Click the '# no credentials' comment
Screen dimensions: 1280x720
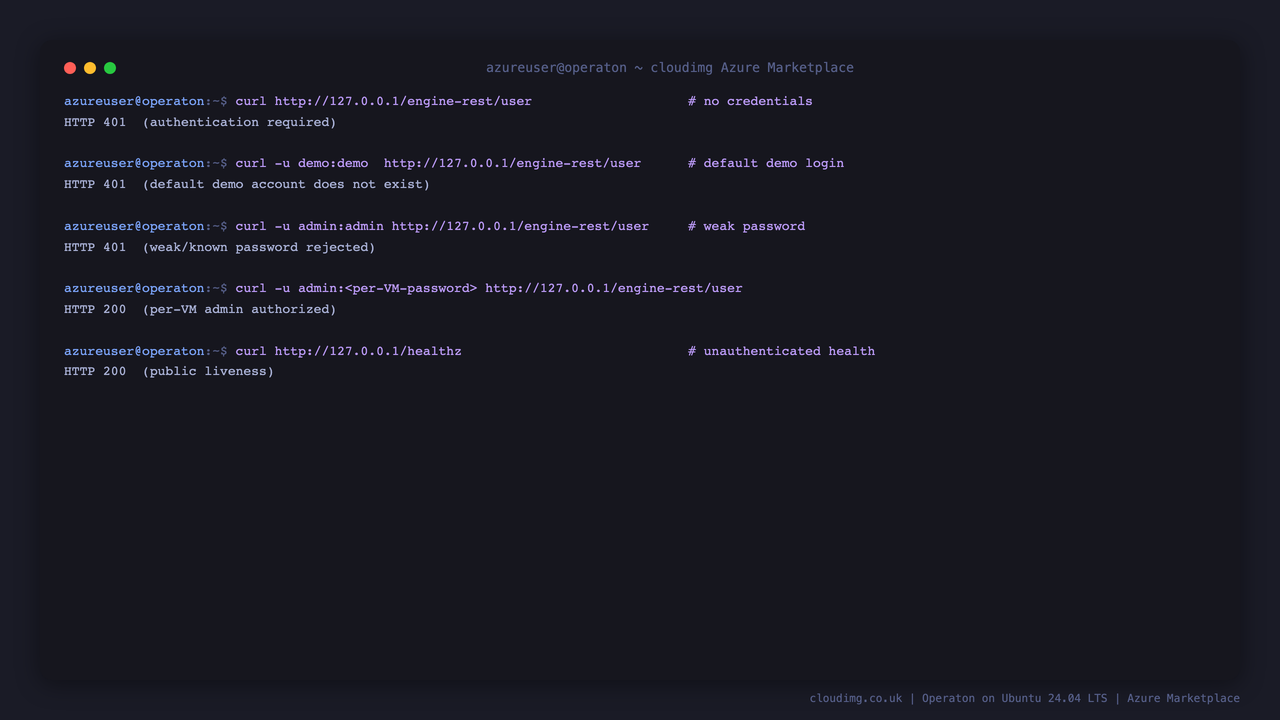point(750,101)
